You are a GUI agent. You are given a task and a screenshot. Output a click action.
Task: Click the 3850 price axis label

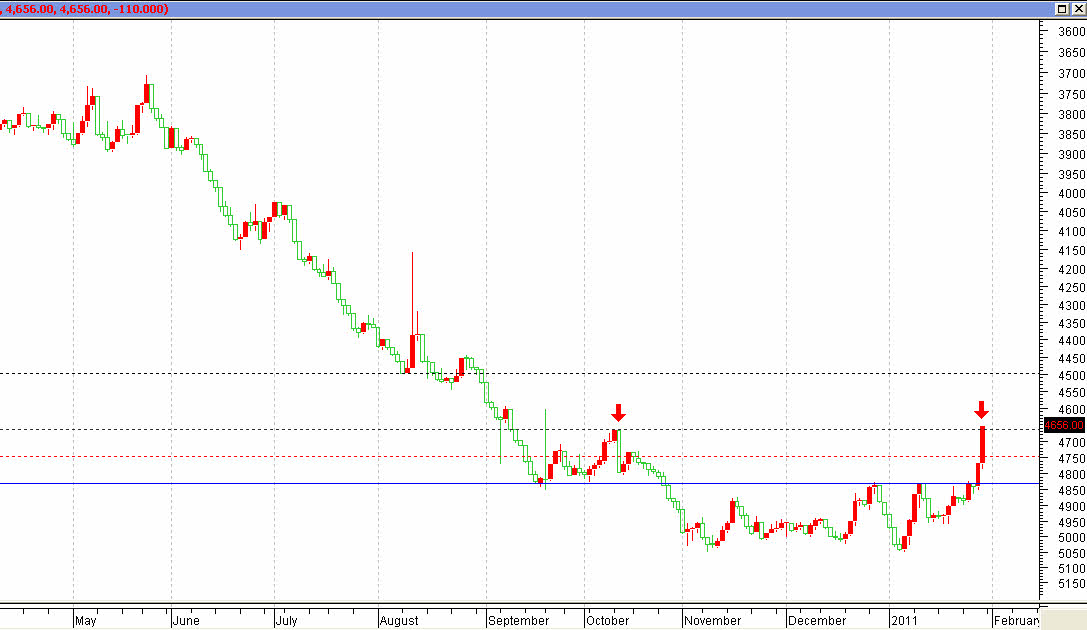point(1072,134)
